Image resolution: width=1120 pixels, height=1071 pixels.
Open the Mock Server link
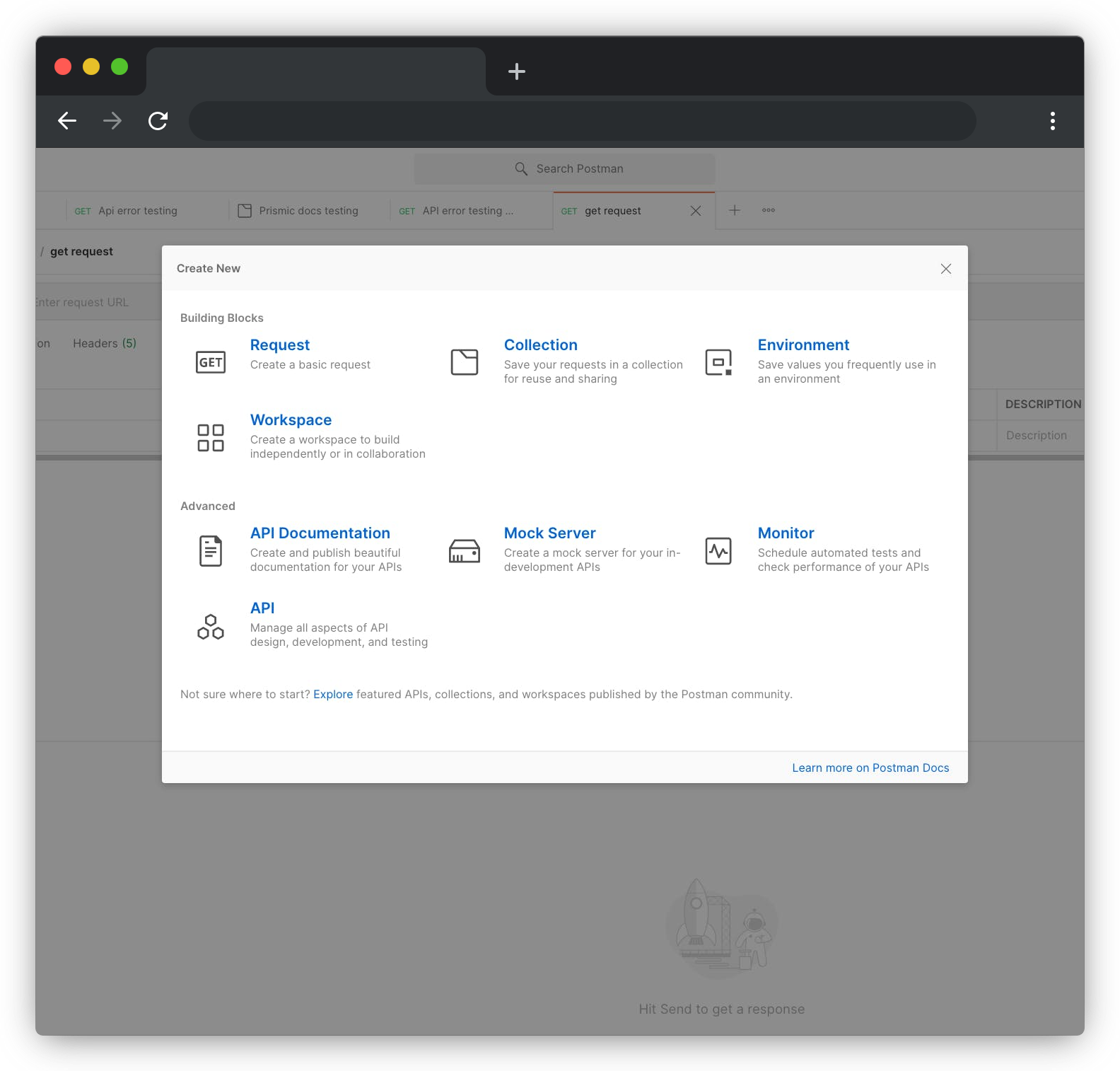[x=550, y=533]
